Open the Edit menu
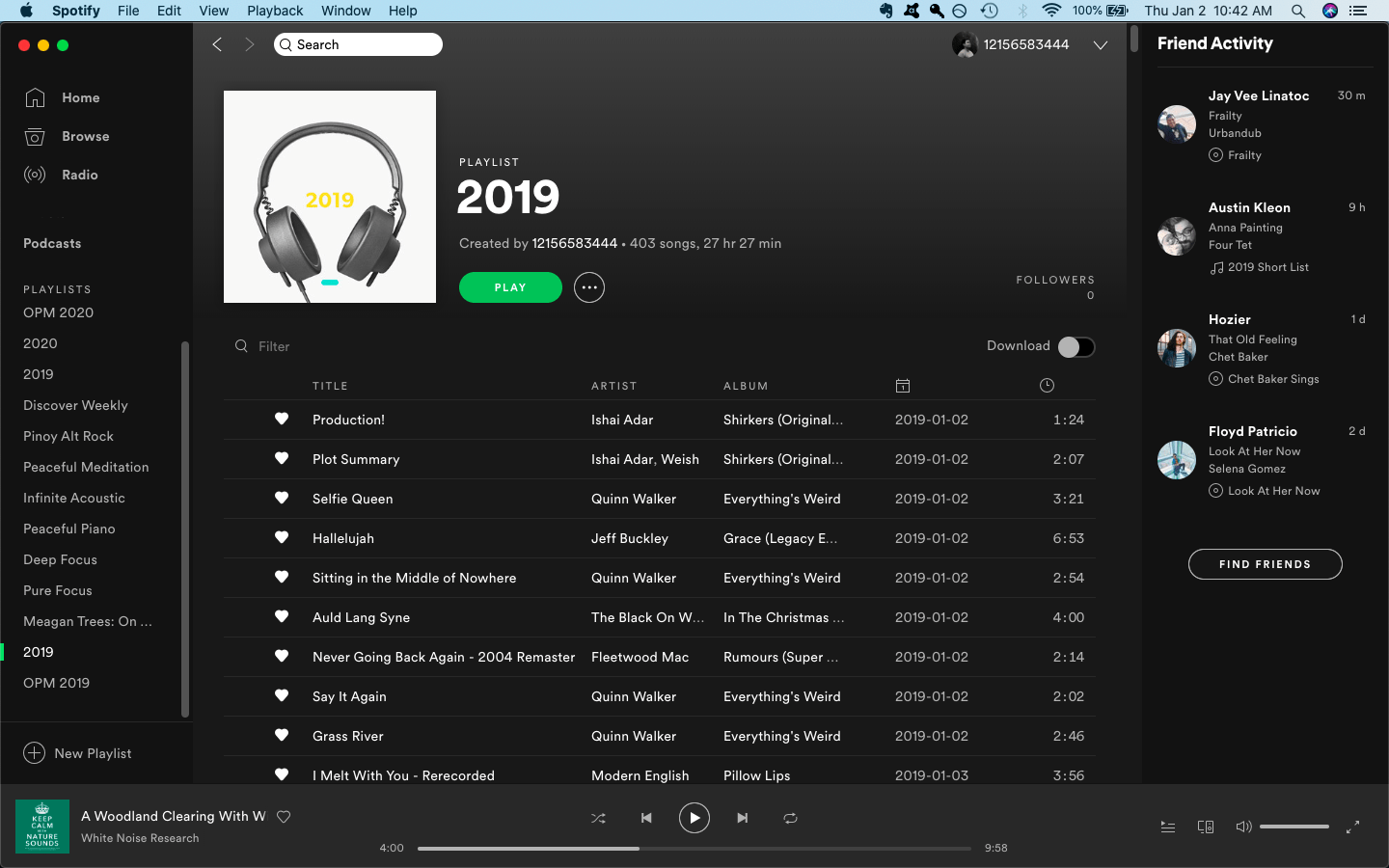This screenshot has width=1389, height=868. click(169, 11)
